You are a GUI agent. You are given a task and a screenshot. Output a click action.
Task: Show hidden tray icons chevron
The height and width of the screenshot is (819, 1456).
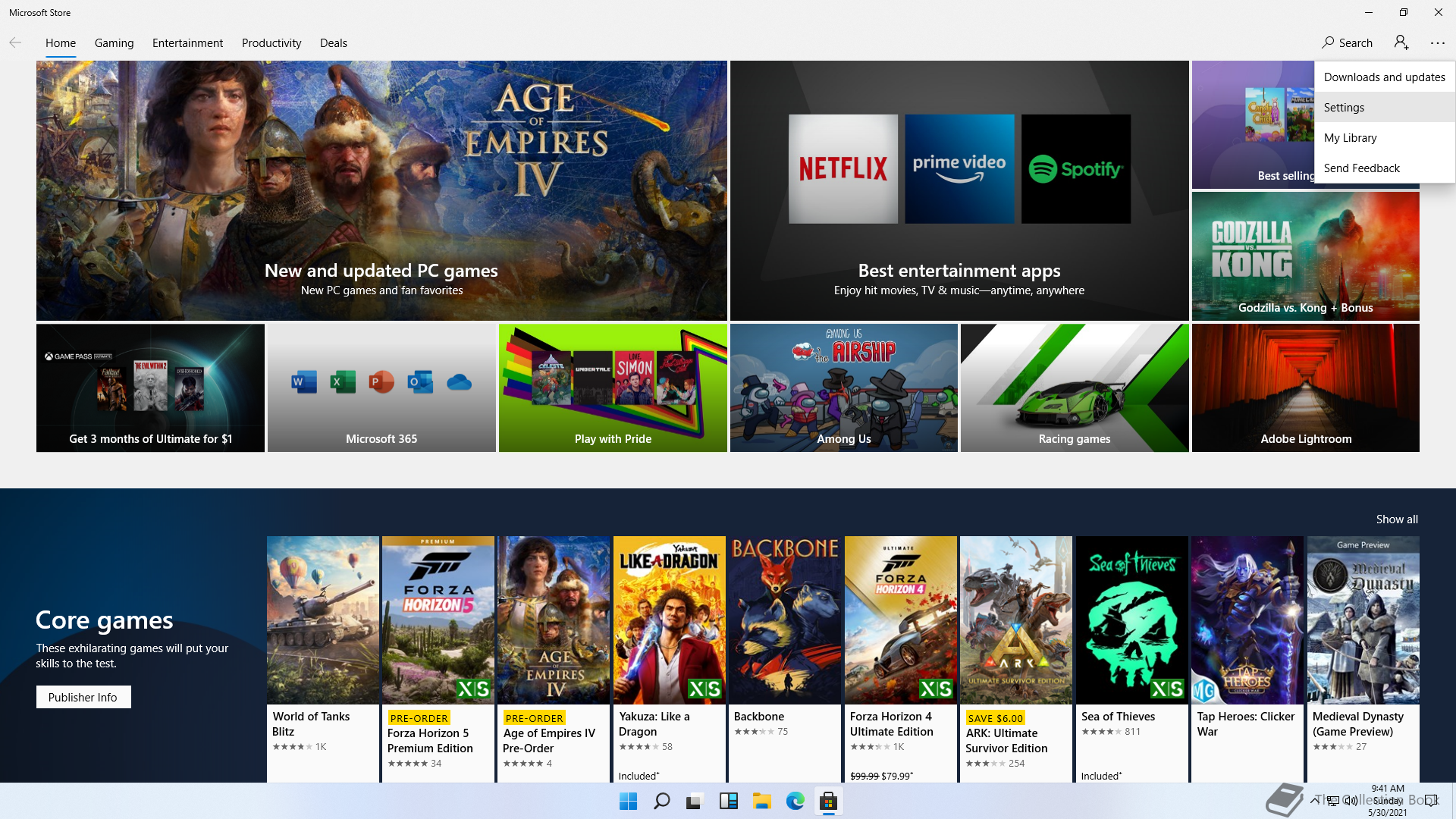click(1315, 800)
